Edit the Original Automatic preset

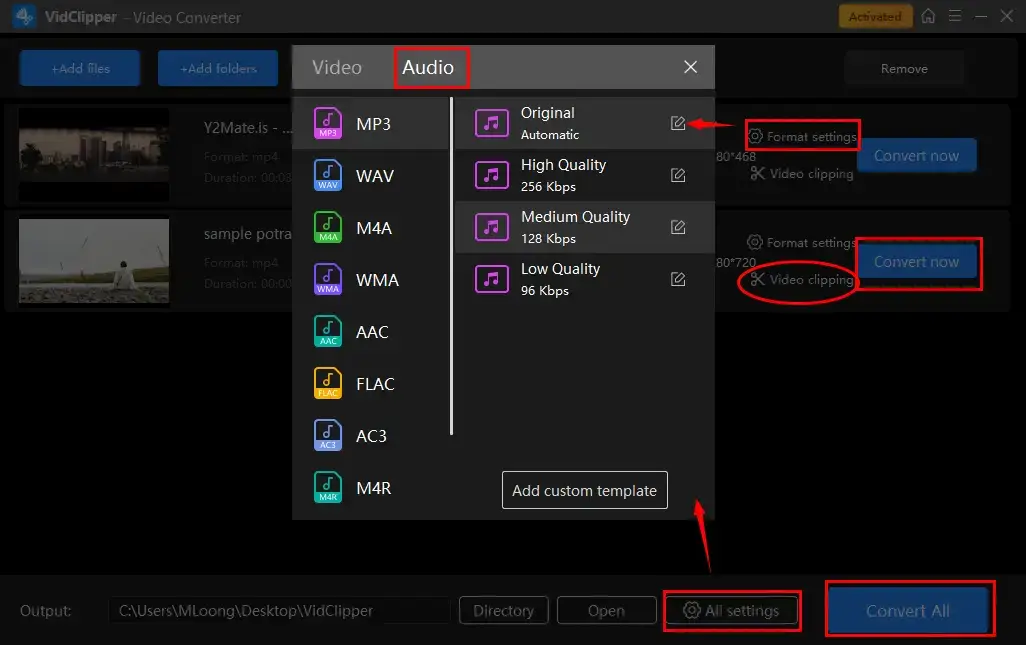coord(678,123)
